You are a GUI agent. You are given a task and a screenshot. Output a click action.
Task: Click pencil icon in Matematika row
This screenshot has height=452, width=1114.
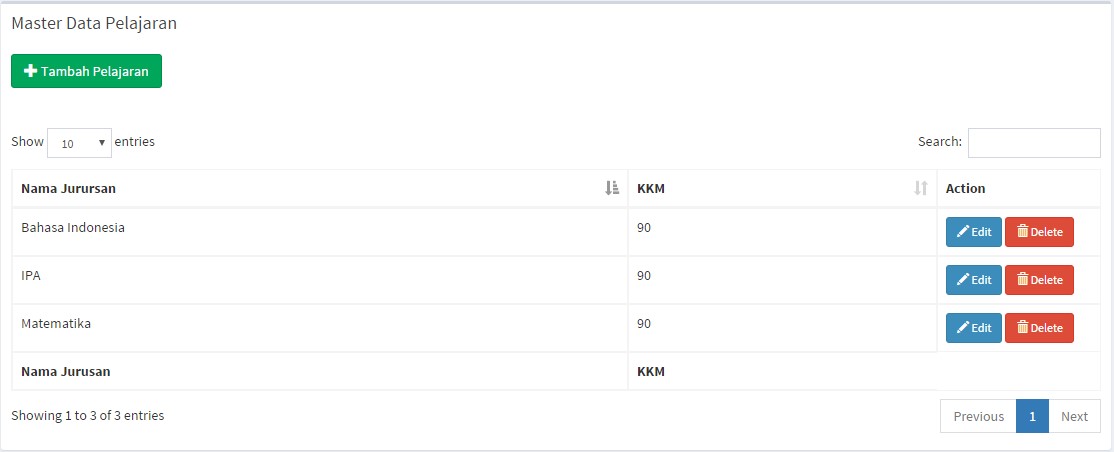pos(962,328)
